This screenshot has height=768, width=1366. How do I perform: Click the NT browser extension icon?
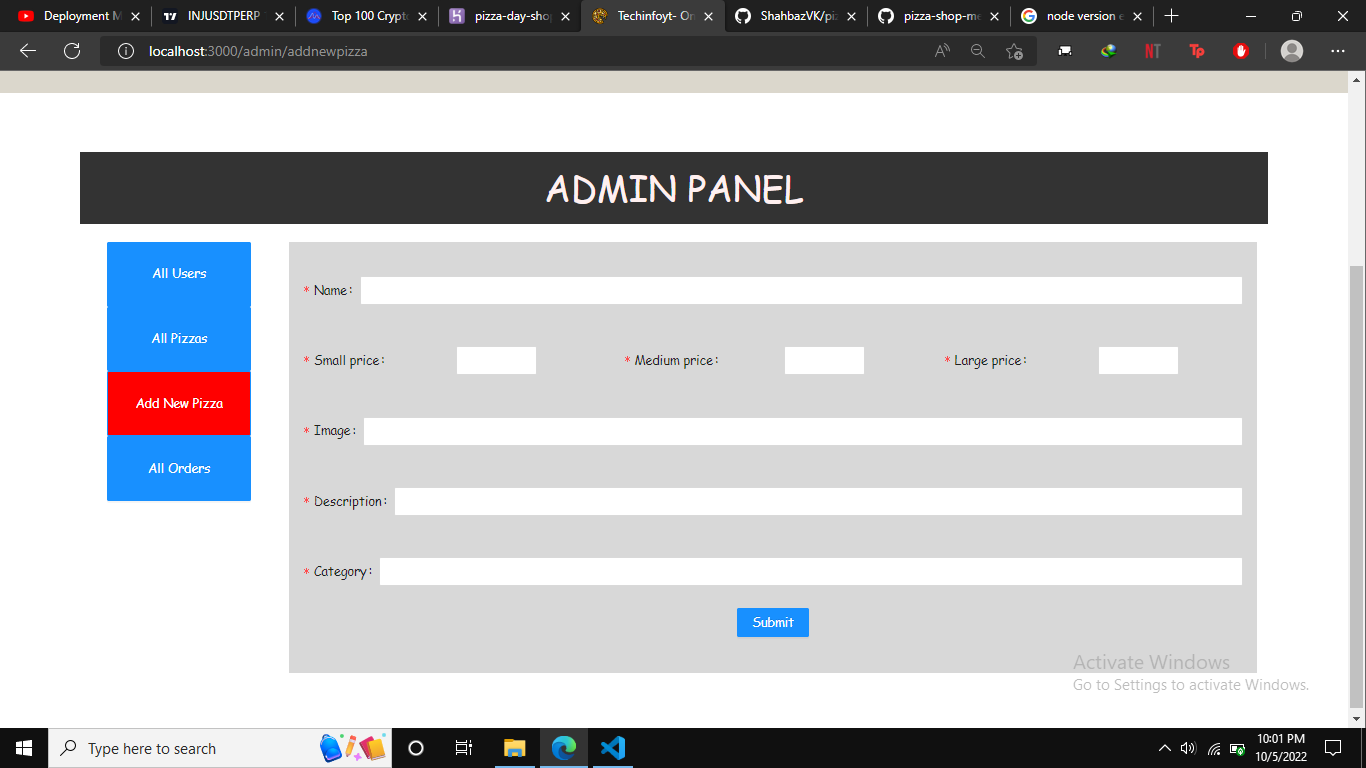(x=1152, y=50)
